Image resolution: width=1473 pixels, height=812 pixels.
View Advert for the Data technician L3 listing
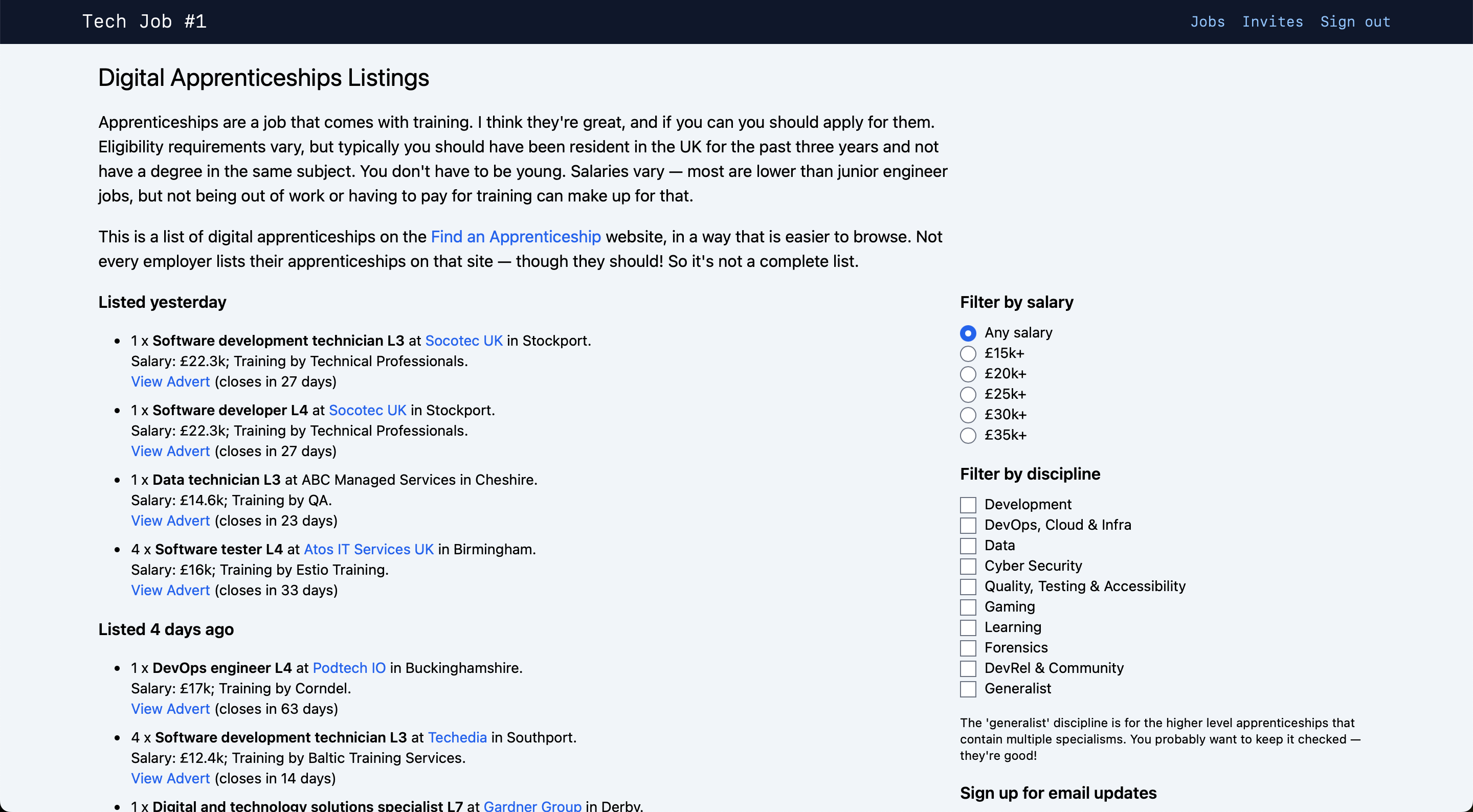170,521
